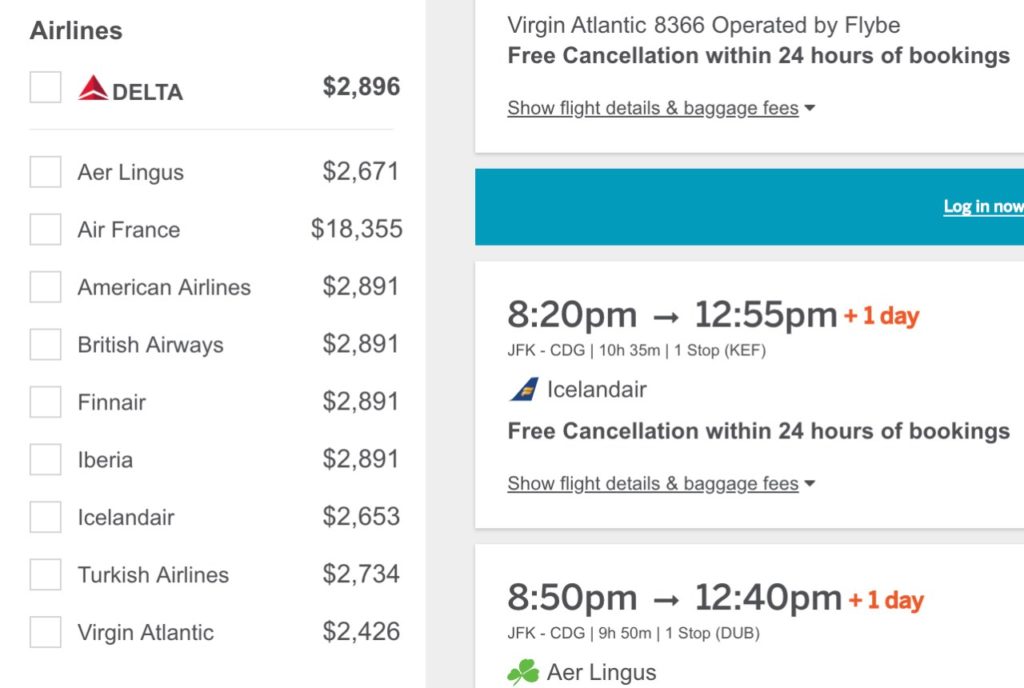1024x688 pixels.
Task: Click the Aer Lingus shamrock icon
Action: [x=524, y=671]
